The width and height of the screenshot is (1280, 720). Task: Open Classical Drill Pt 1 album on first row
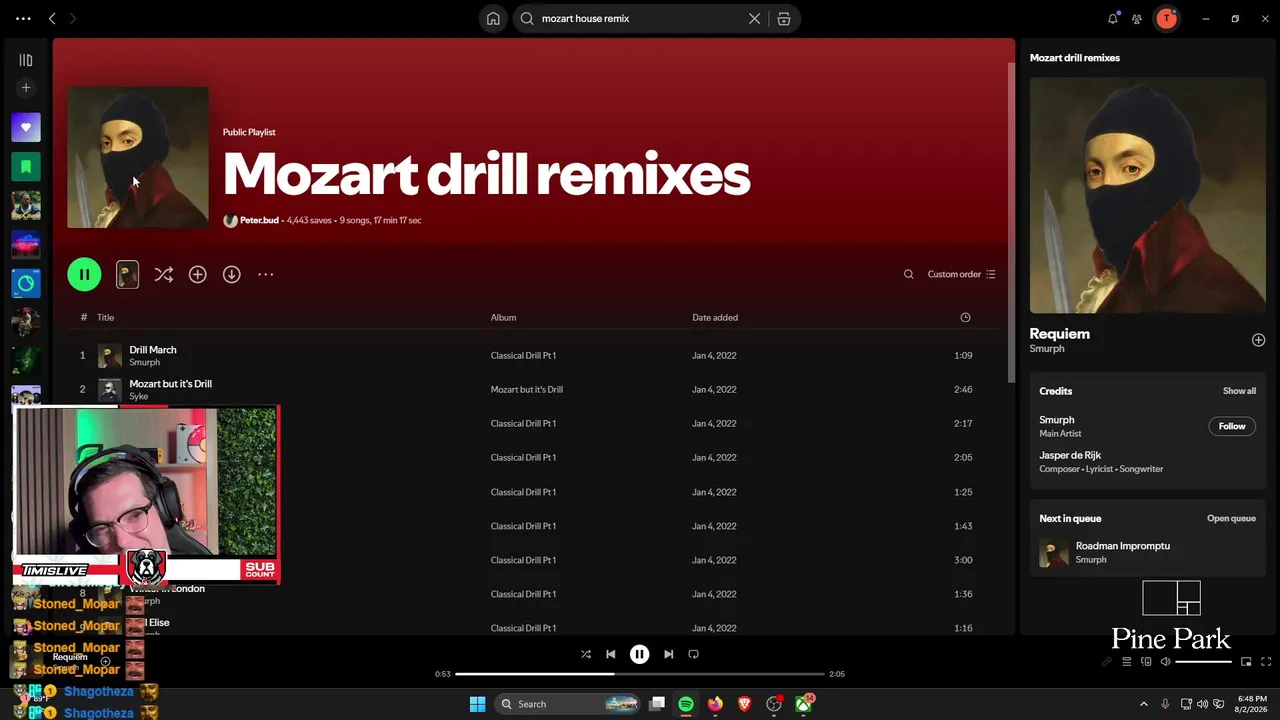(x=523, y=355)
